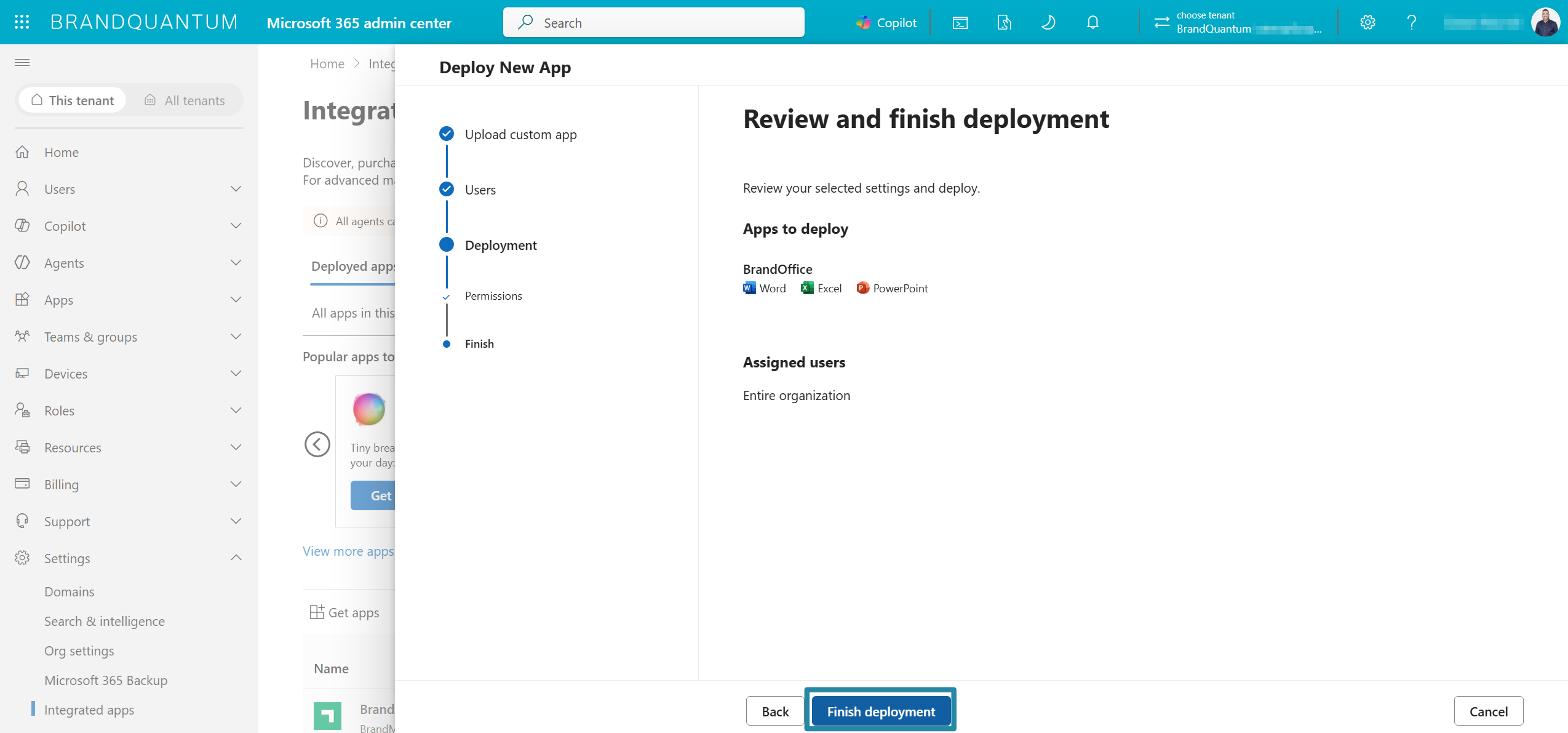1568x733 pixels.
Task: Open Org settings in the sidebar
Action: point(79,651)
